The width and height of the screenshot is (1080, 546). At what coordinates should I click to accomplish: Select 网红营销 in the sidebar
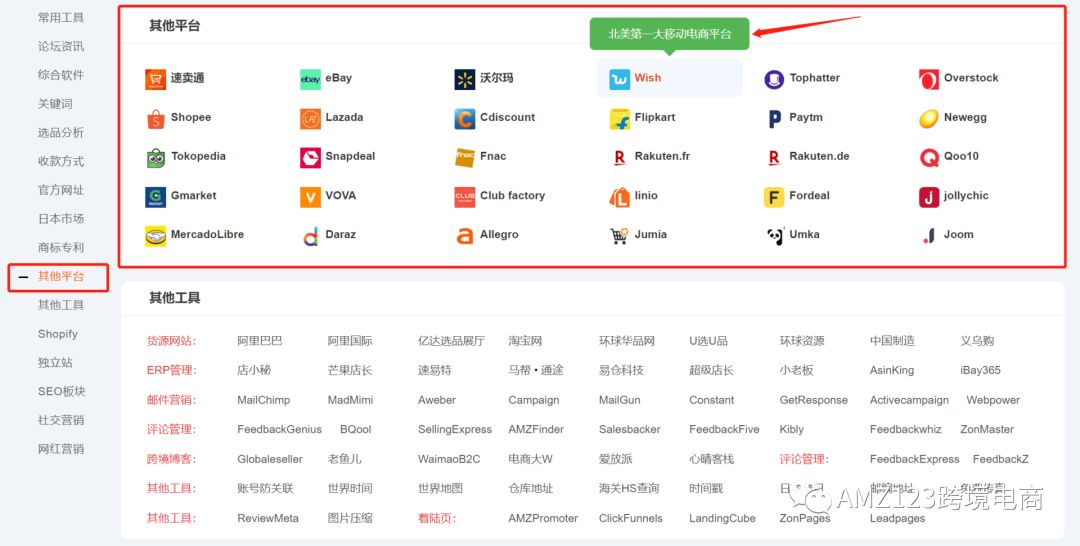tap(61, 449)
